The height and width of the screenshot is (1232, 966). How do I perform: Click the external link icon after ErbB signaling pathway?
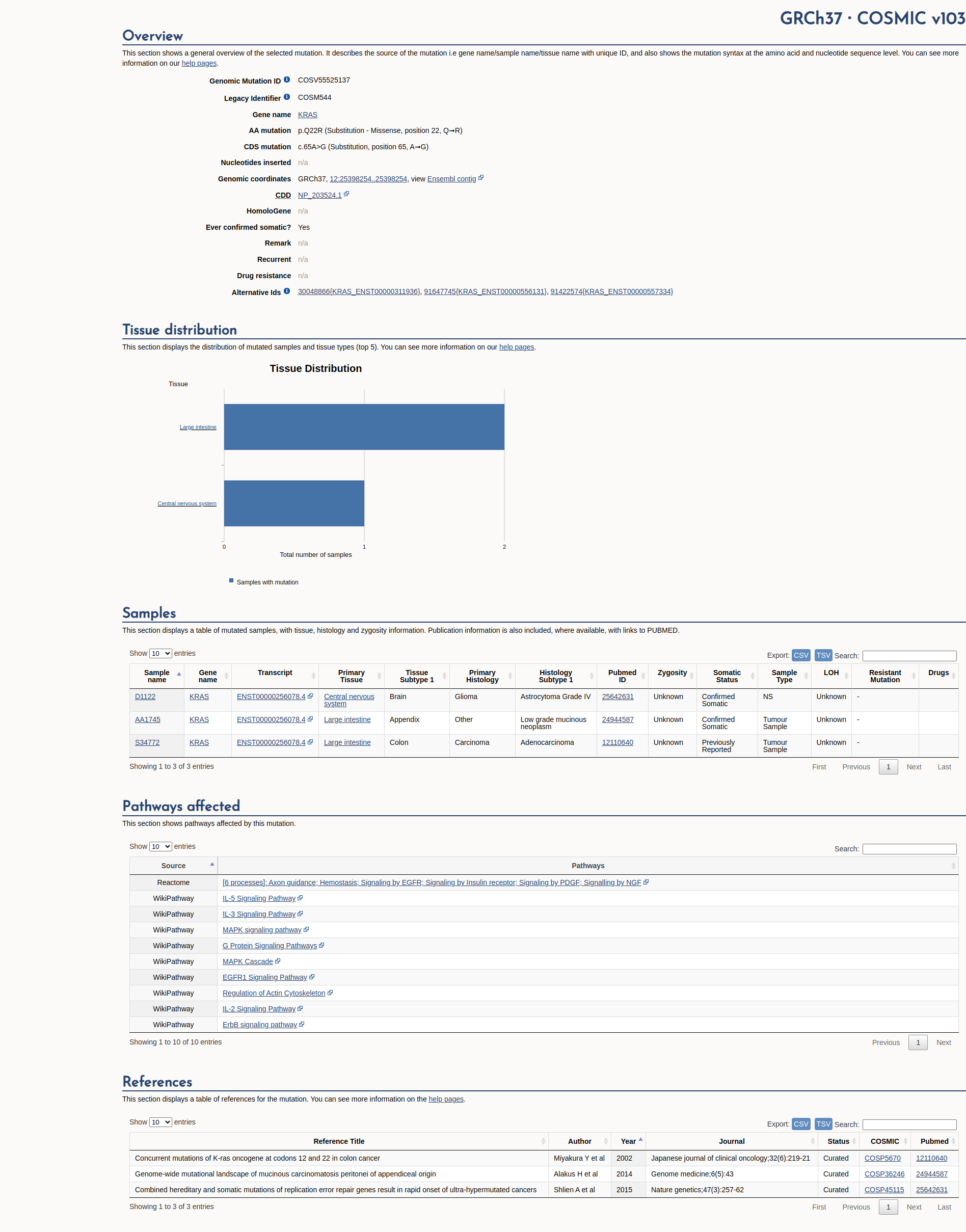pos(302,1025)
